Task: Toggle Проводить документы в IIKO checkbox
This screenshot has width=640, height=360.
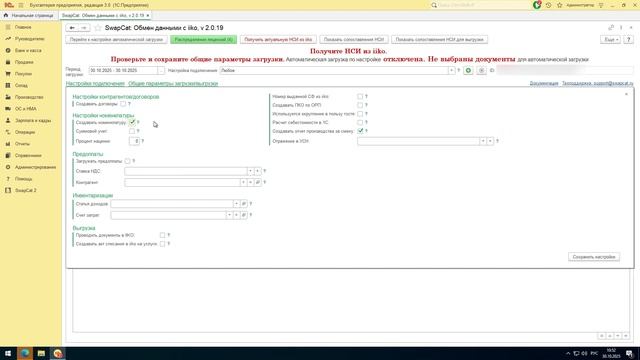Action: click(162, 236)
